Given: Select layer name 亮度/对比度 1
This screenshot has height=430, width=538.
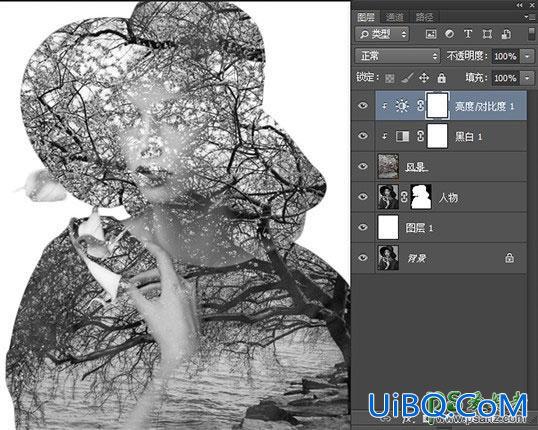Looking at the screenshot, I should pos(484,106).
